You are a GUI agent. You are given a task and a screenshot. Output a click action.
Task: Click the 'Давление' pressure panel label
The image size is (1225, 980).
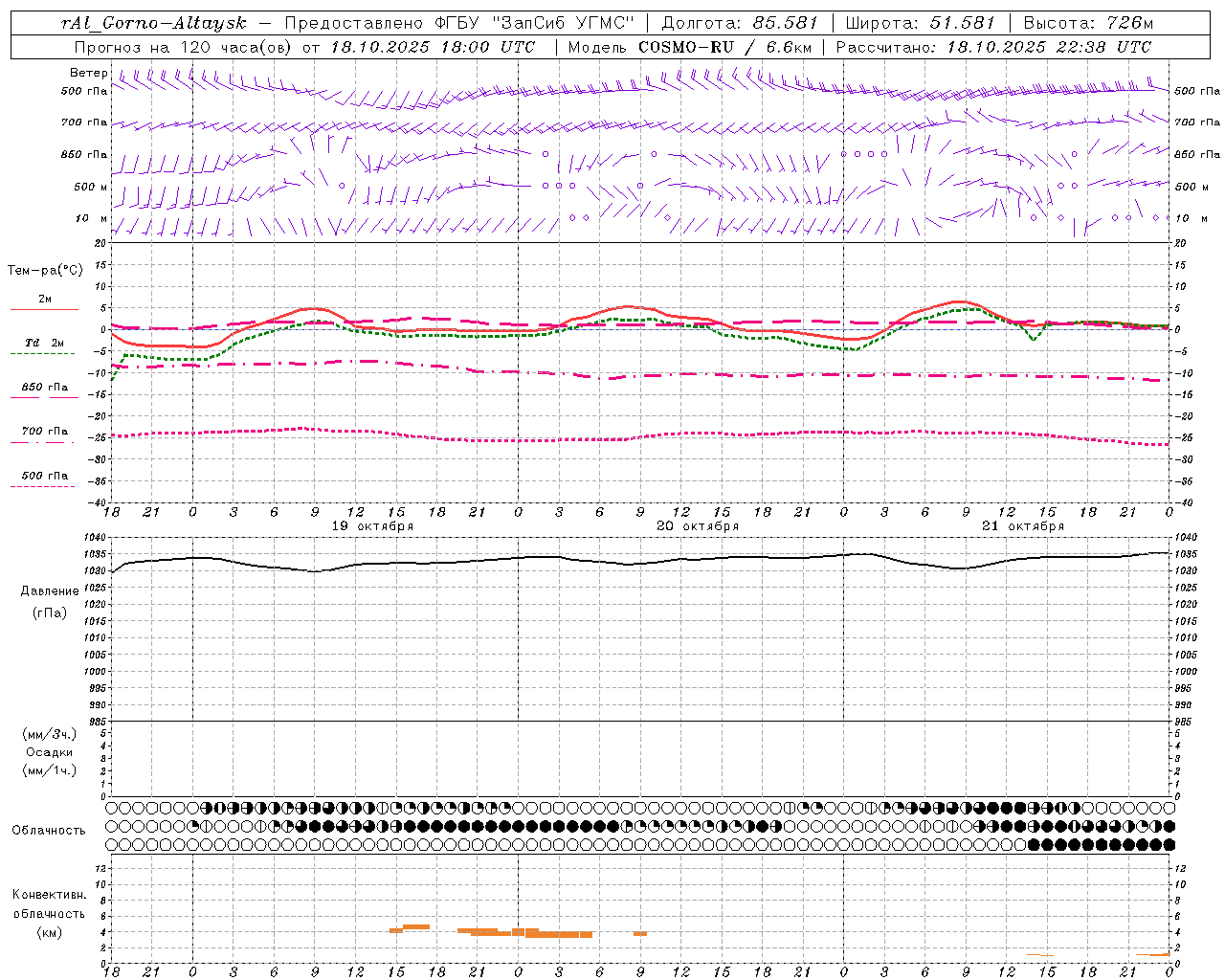[x=50, y=591]
